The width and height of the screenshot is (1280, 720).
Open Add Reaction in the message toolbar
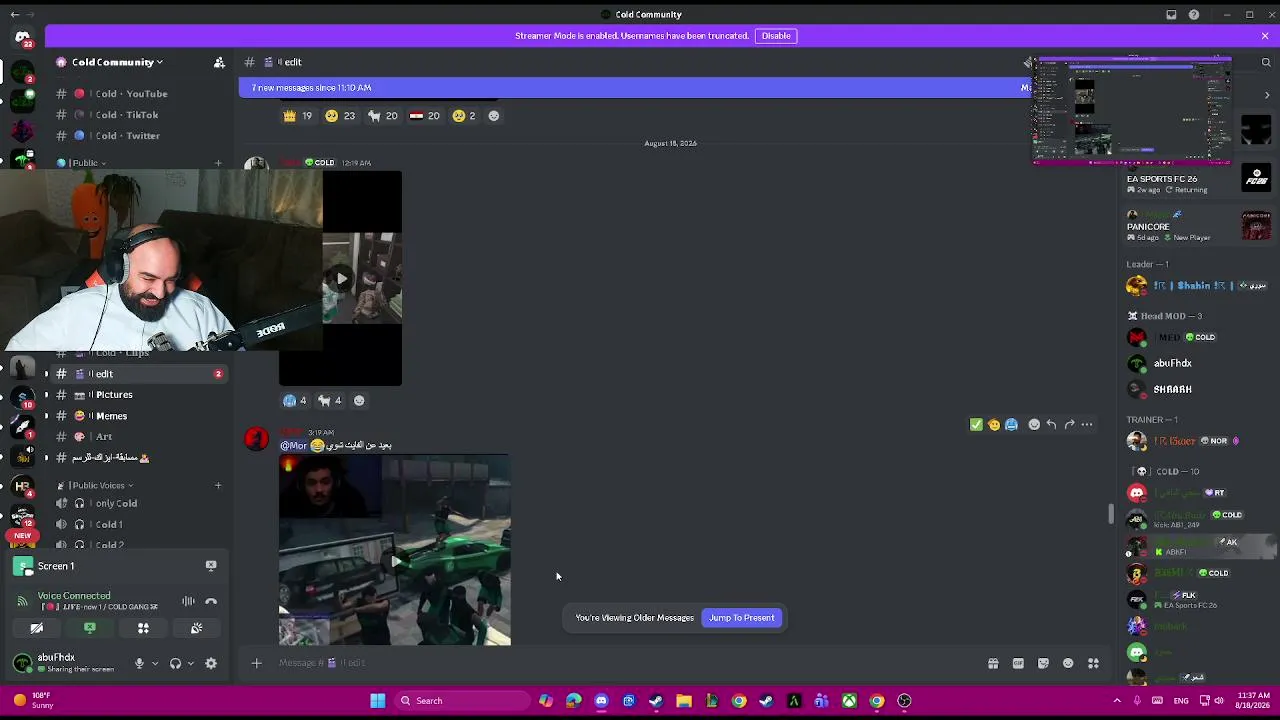1034,425
